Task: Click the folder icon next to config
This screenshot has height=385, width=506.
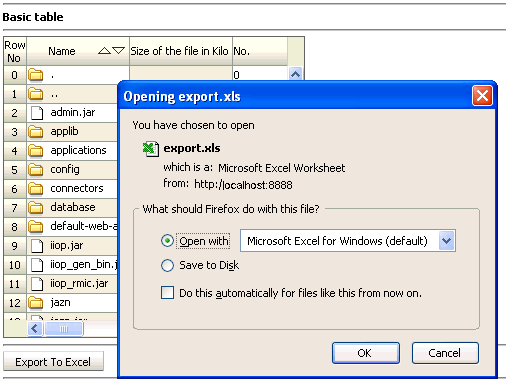Action: pyautogui.click(x=36, y=170)
